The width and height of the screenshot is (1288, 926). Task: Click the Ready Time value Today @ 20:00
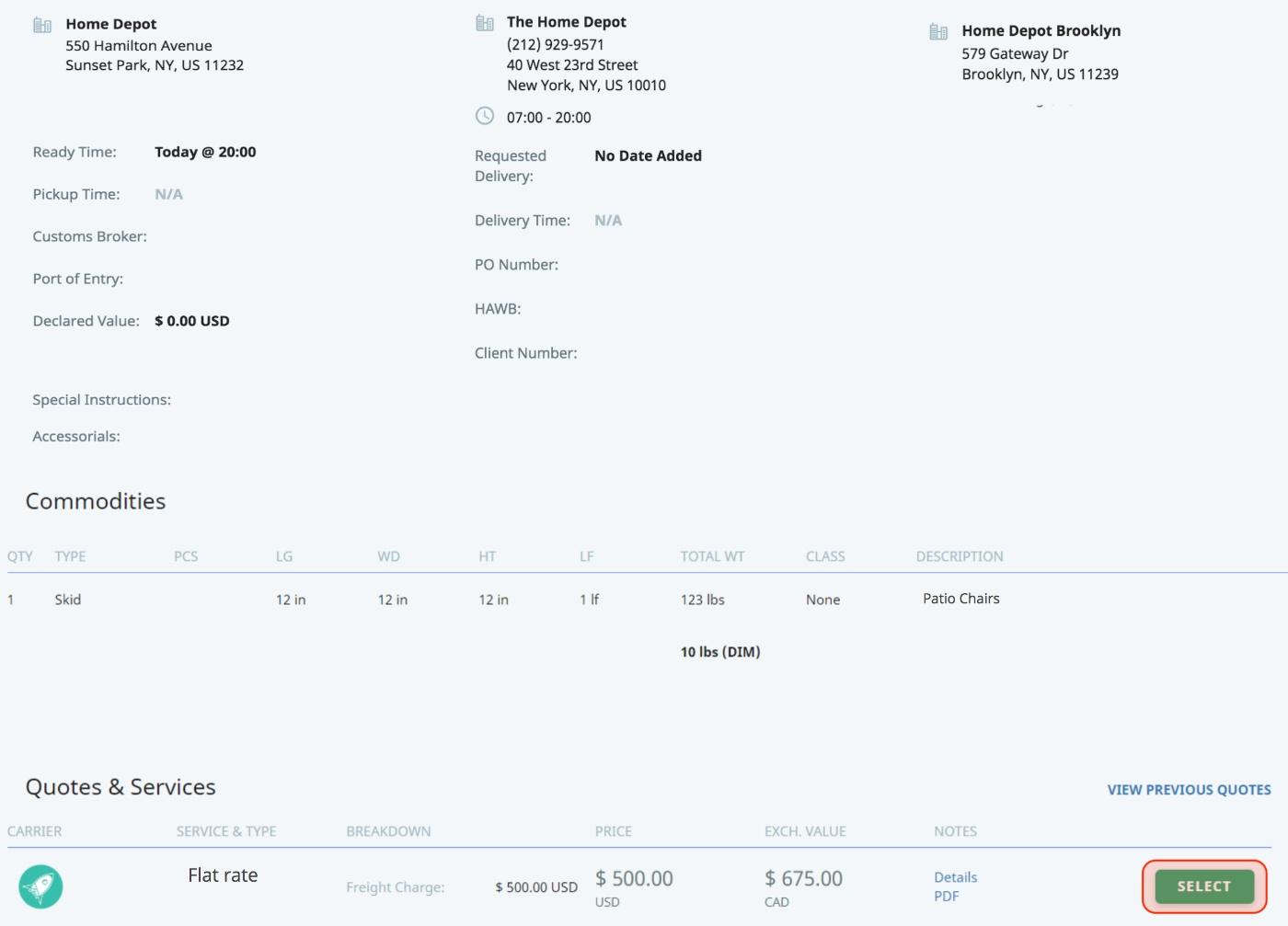[x=205, y=152]
